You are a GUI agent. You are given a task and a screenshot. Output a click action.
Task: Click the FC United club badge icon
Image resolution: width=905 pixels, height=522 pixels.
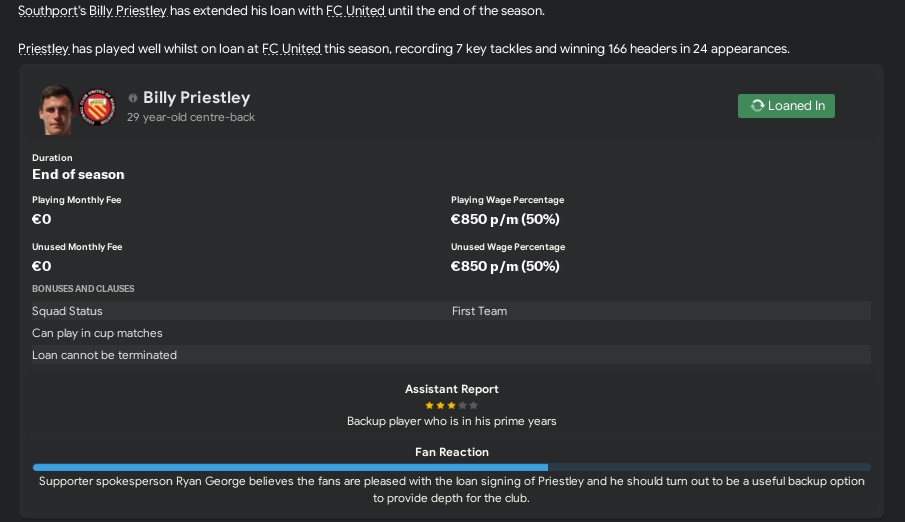click(97, 106)
